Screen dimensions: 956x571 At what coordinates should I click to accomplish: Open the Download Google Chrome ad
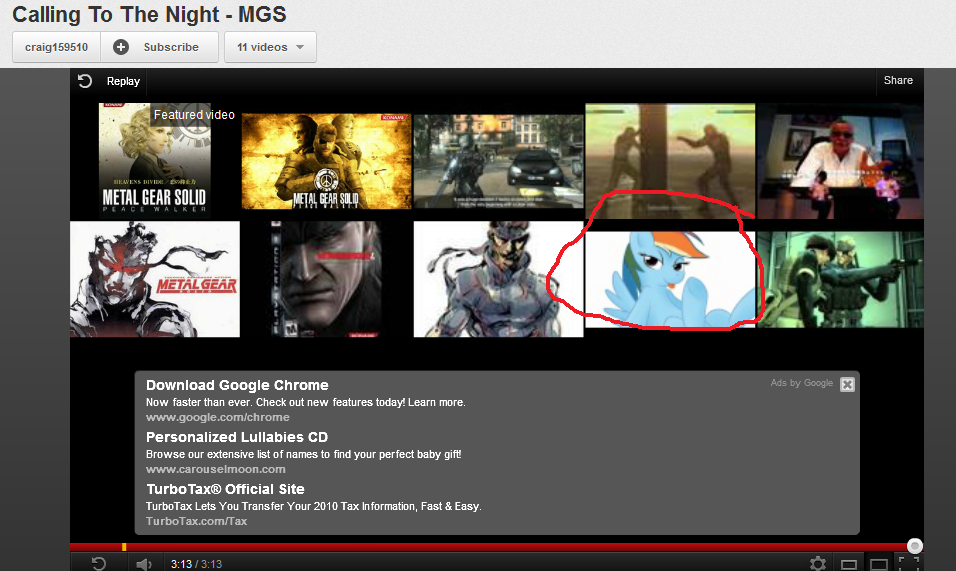pyautogui.click(x=237, y=385)
